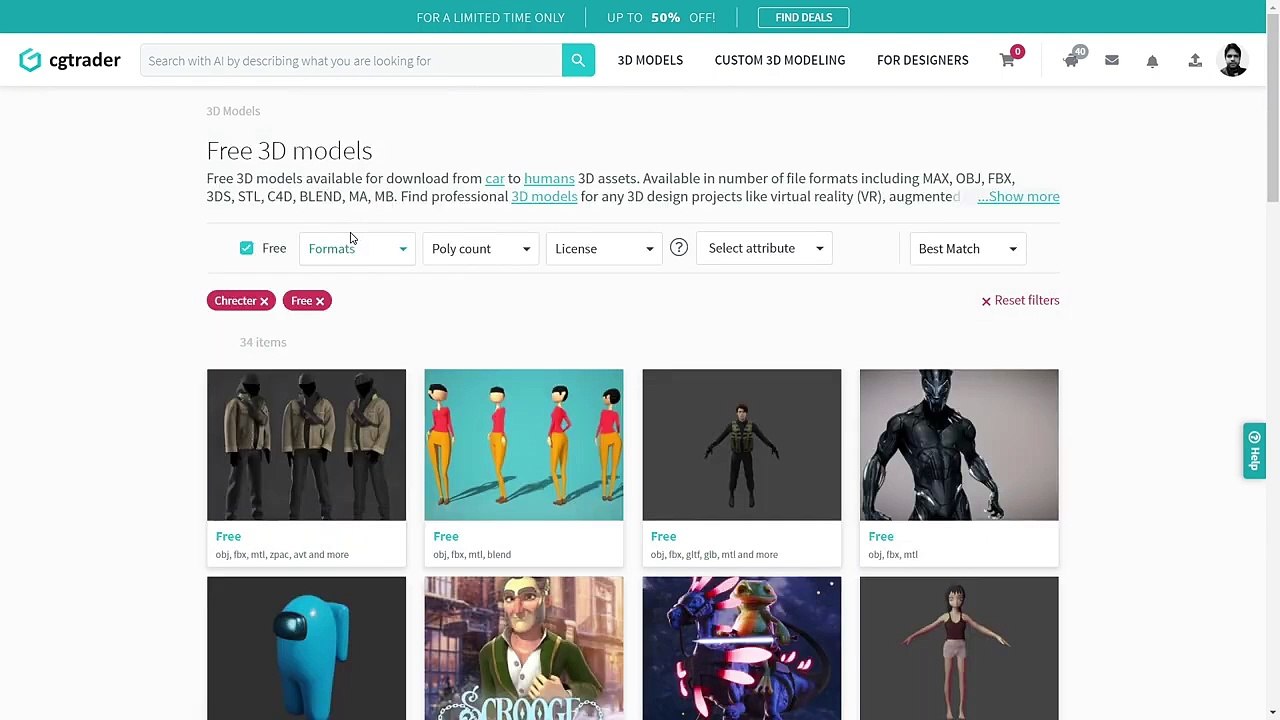The width and height of the screenshot is (1280, 720).
Task: Click 'obj, fbx, mtl, blend' formats text
Action: pyautogui.click(x=472, y=554)
